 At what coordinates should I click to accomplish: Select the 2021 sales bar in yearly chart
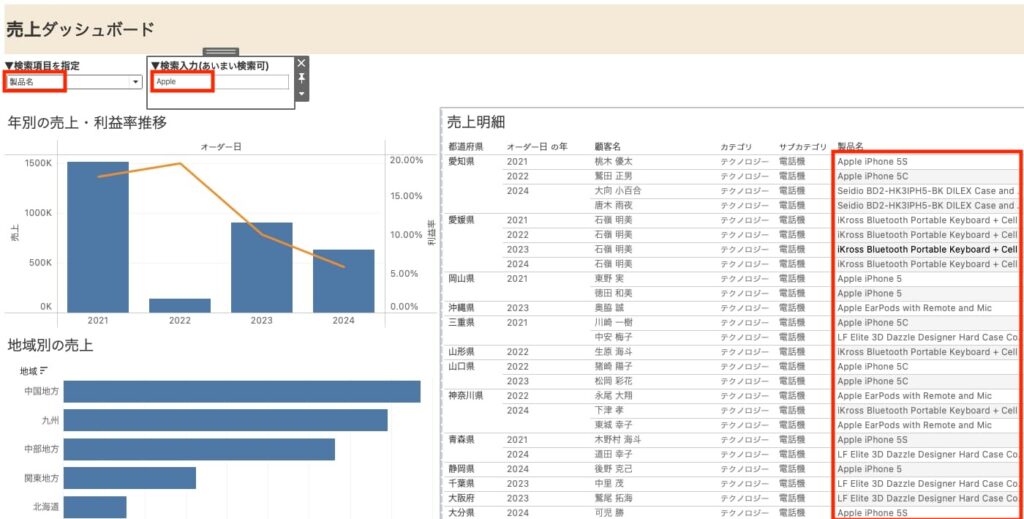point(97,236)
